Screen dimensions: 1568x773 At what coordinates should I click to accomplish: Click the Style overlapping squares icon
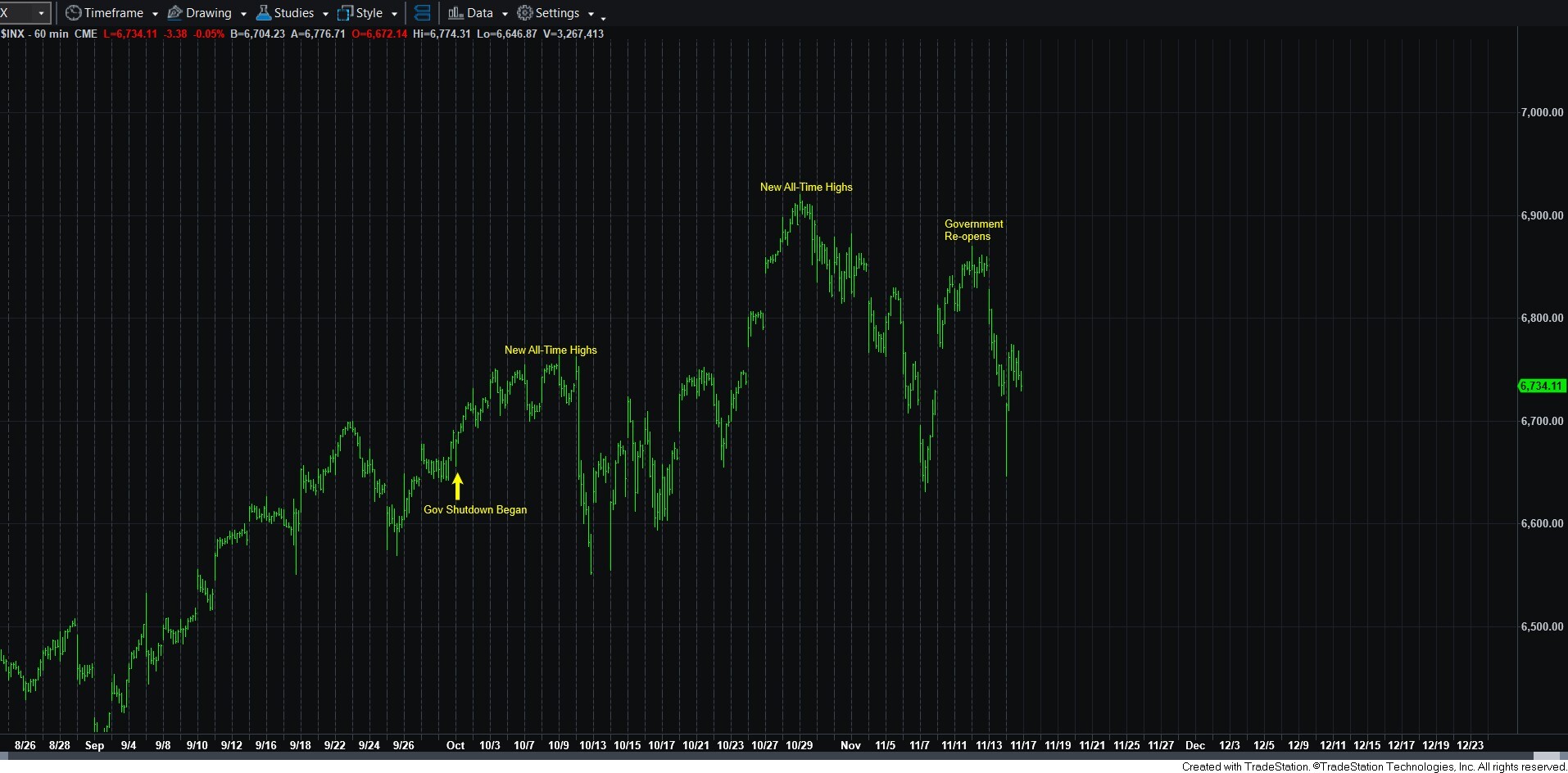click(345, 13)
